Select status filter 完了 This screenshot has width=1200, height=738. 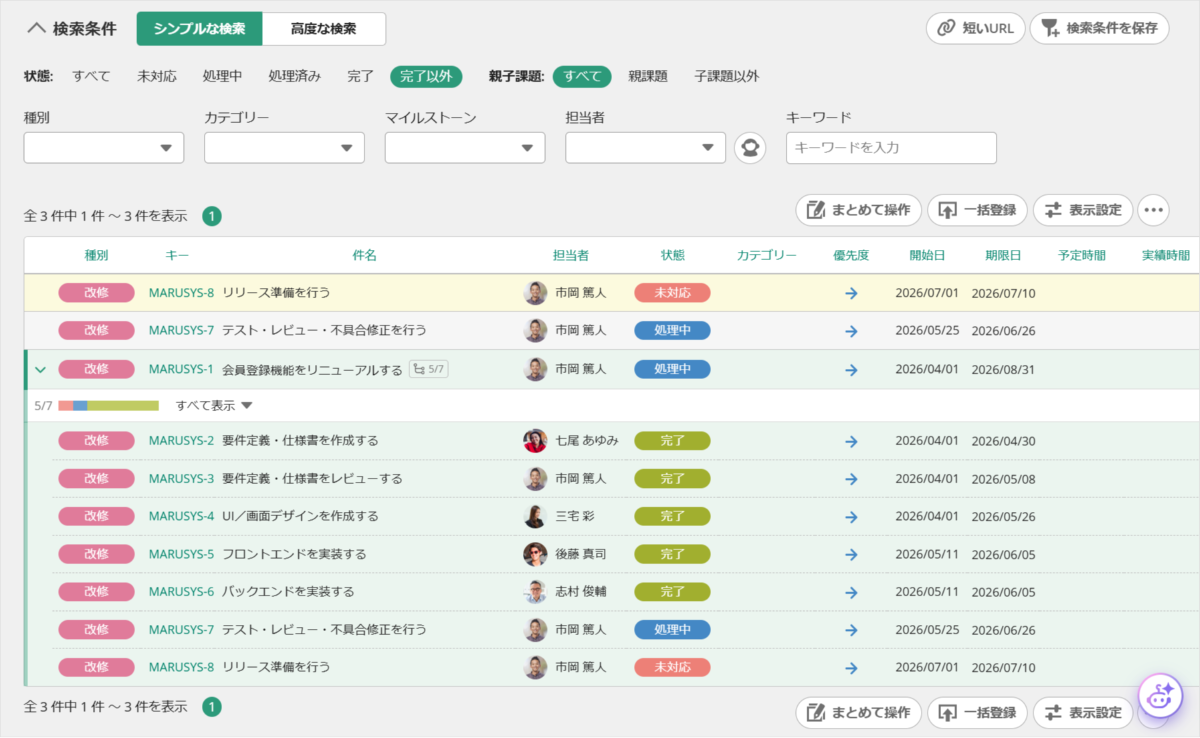(x=360, y=76)
